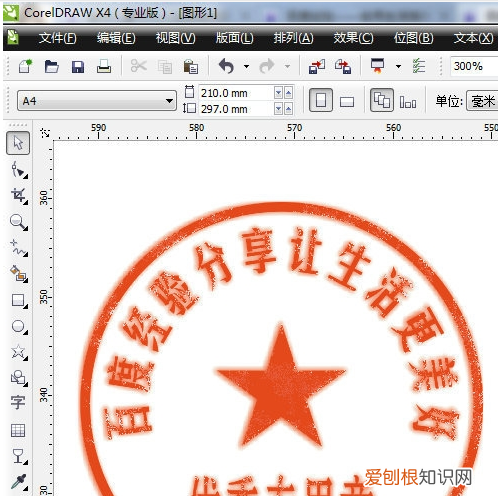Open the units dropdown showing 毫米

tap(483, 101)
